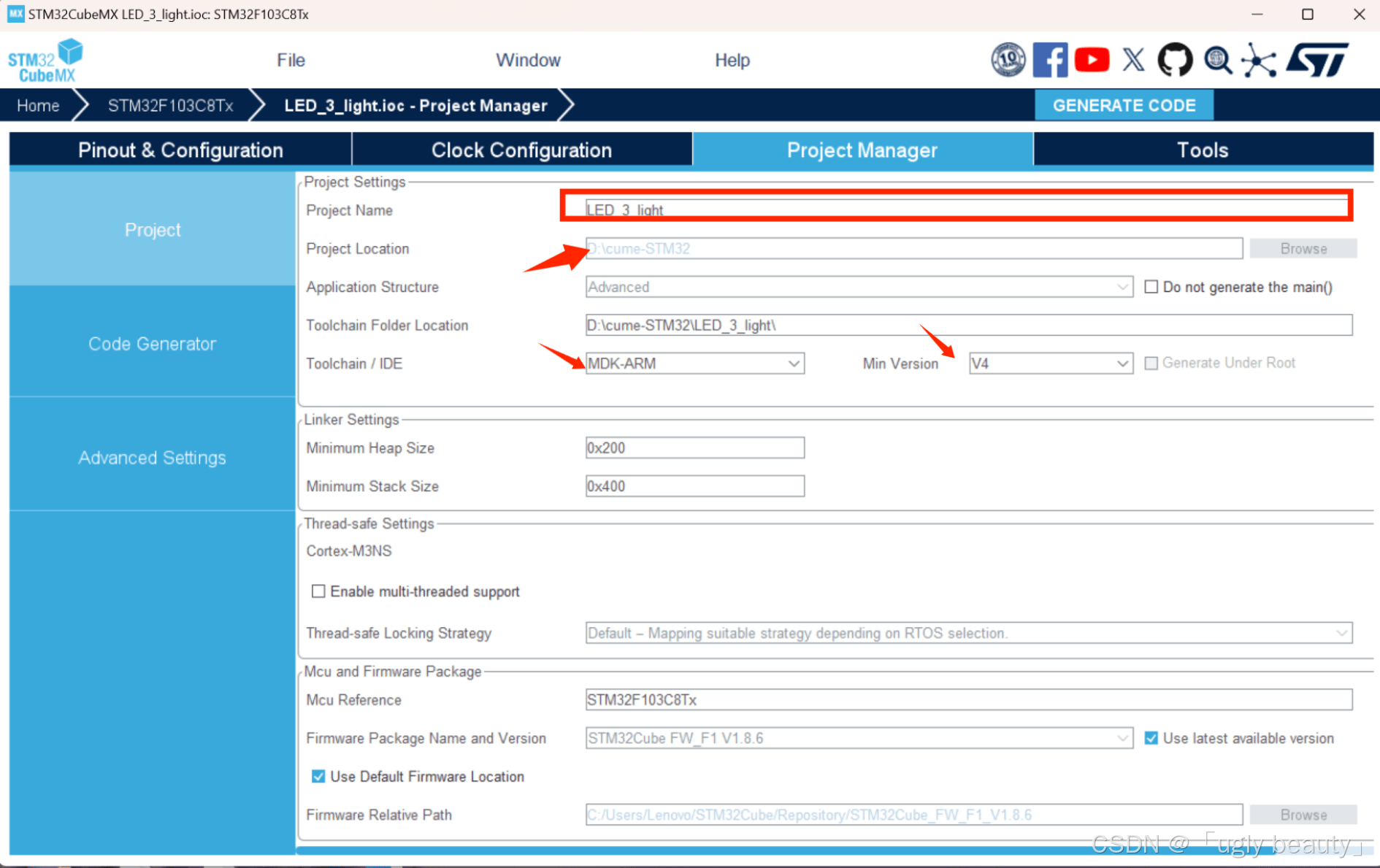Click the ST community network icon

coord(1259,60)
